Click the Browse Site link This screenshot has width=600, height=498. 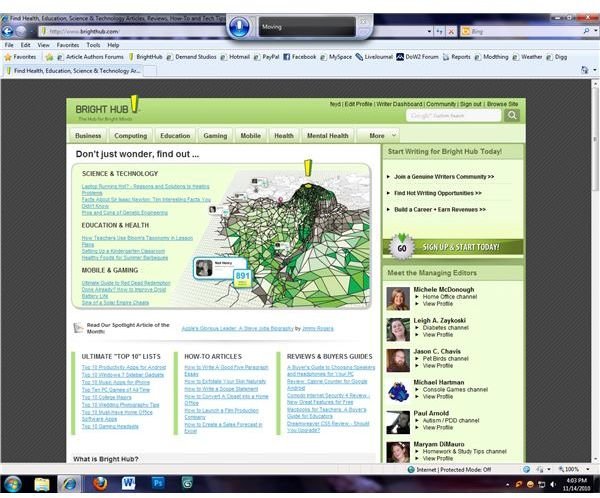pyautogui.click(x=502, y=104)
